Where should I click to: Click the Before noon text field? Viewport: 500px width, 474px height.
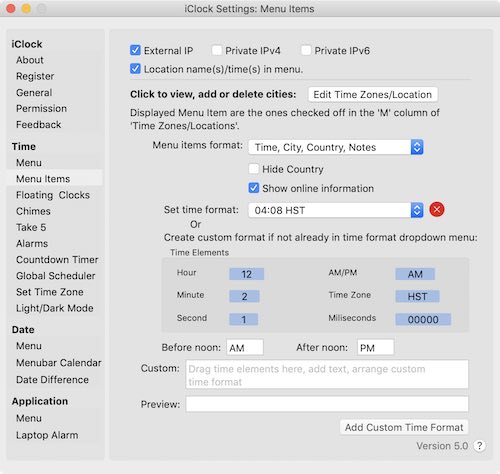coord(245,347)
